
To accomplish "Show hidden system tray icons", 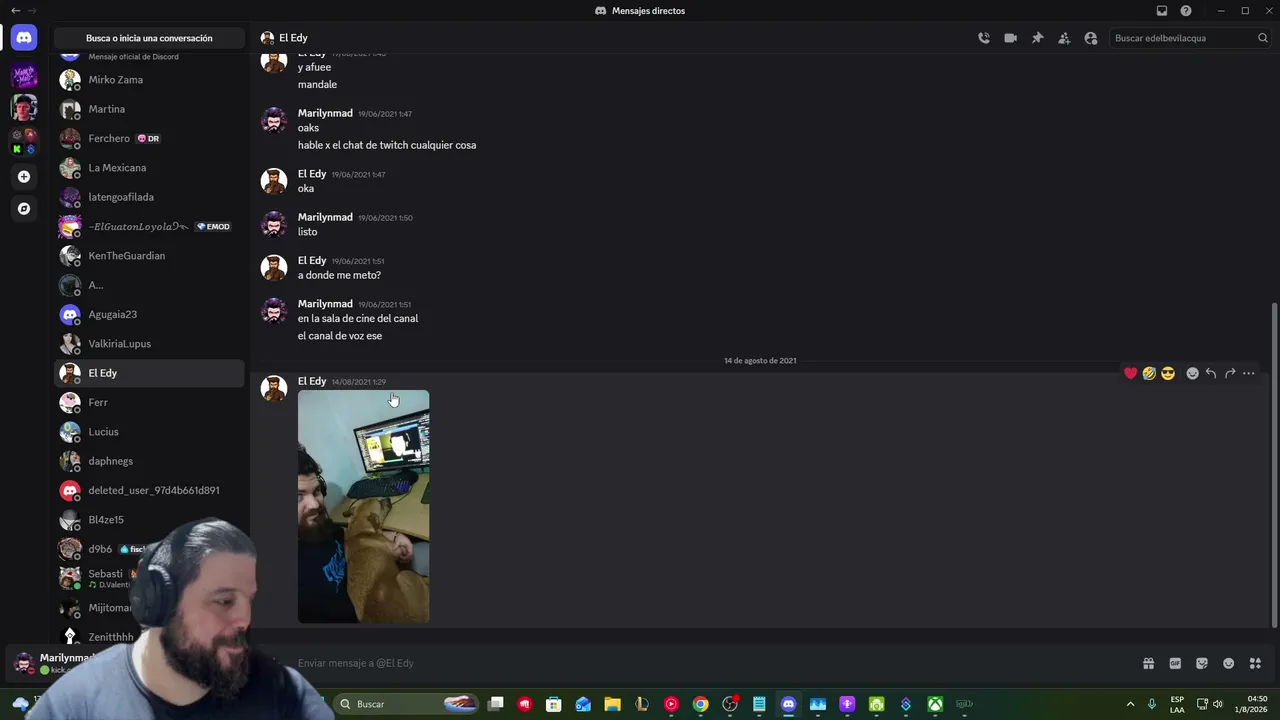I will tap(1131, 704).
